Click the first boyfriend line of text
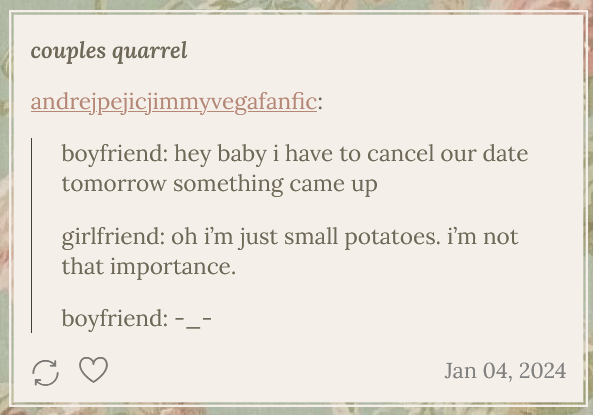This screenshot has width=593, height=415. 295,168
